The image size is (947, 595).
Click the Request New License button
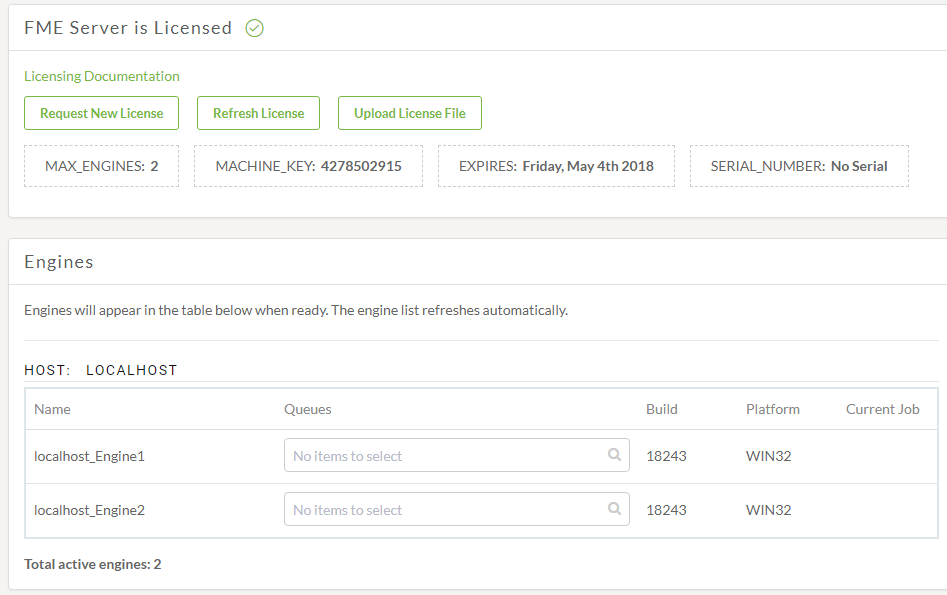point(101,113)
